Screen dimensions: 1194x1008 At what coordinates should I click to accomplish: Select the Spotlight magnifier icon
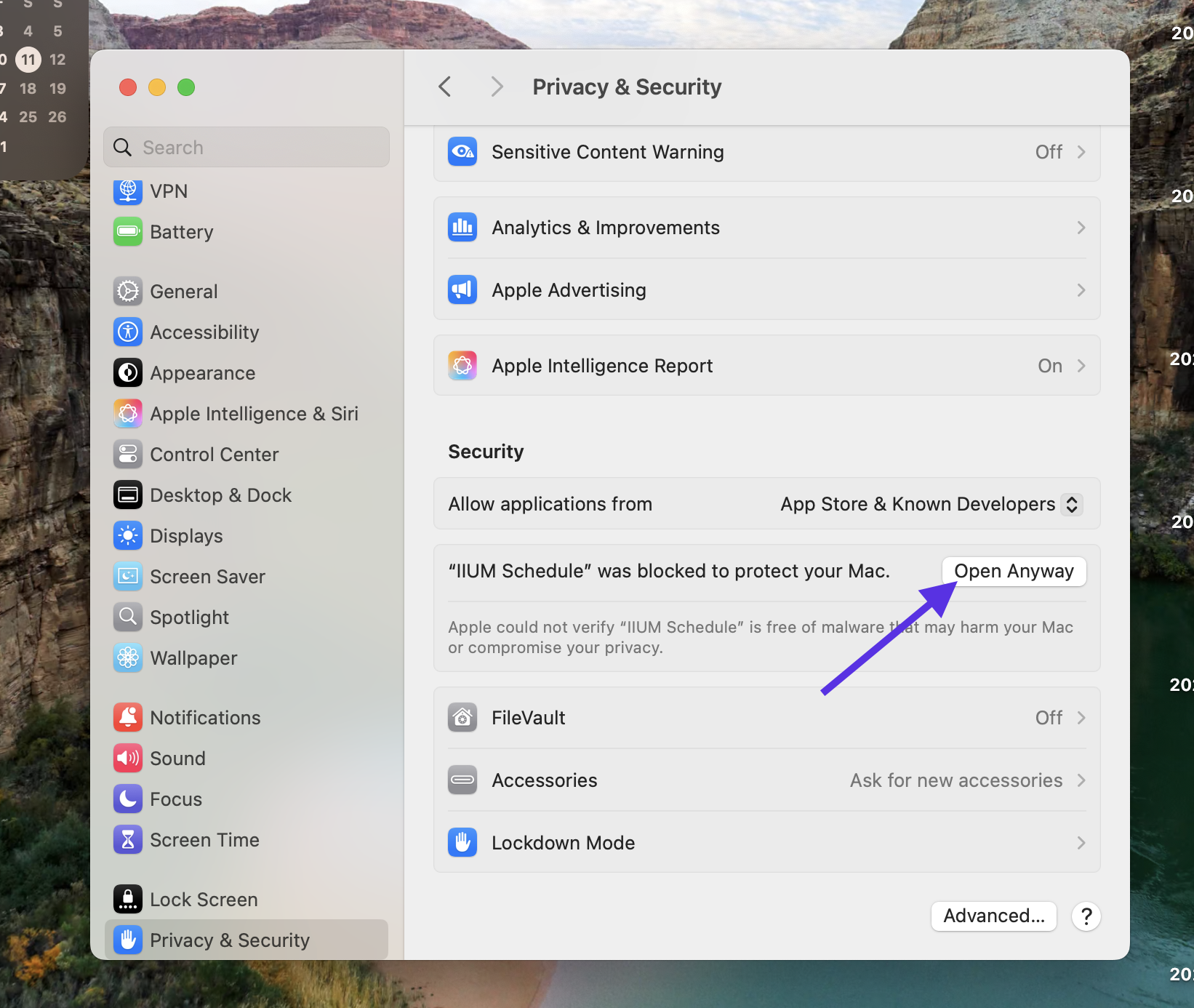128,617
